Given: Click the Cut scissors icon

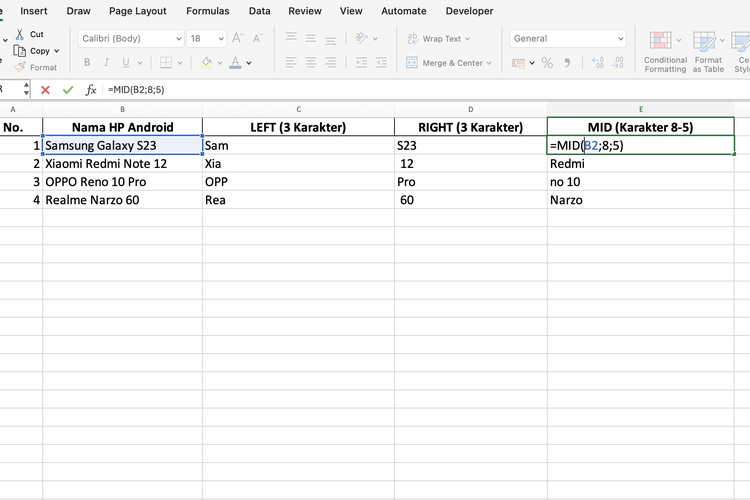Looking at the screenshot, I should [x=20, y=34].
